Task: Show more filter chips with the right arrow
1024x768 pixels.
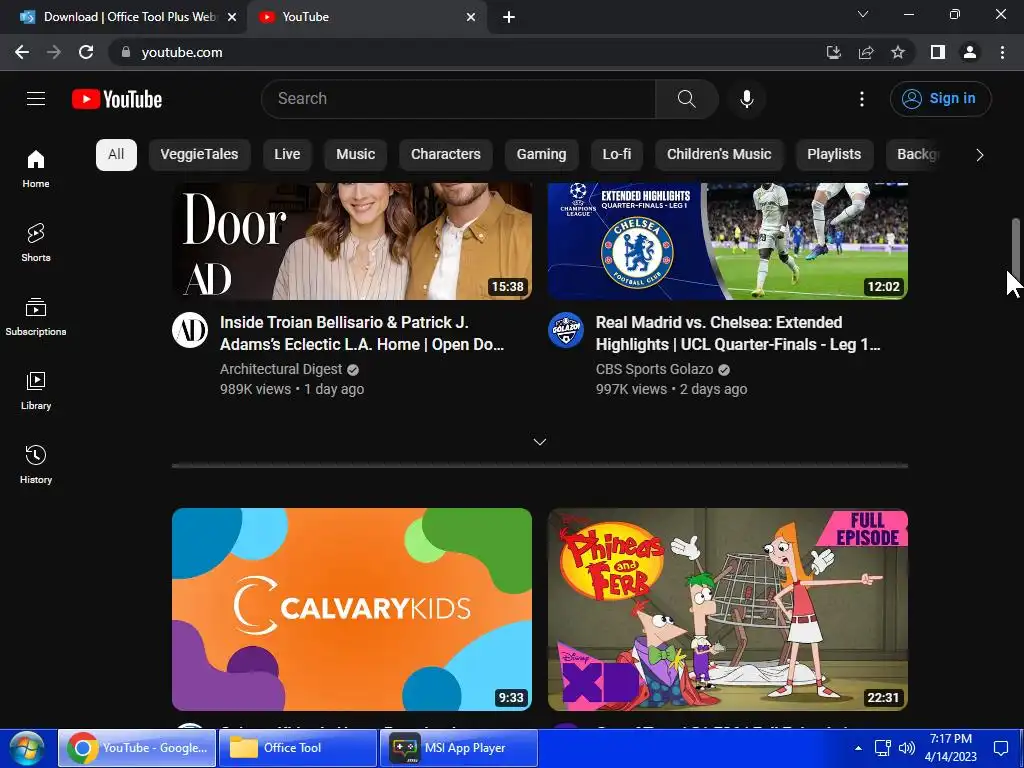Action: tap(980, 155)
